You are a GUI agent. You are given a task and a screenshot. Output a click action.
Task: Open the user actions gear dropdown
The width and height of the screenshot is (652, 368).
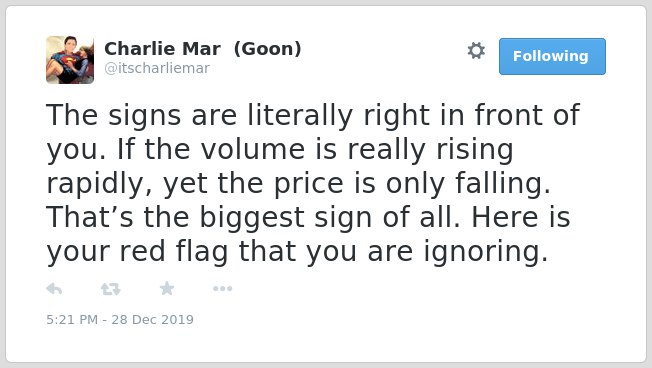click(476, 51)
